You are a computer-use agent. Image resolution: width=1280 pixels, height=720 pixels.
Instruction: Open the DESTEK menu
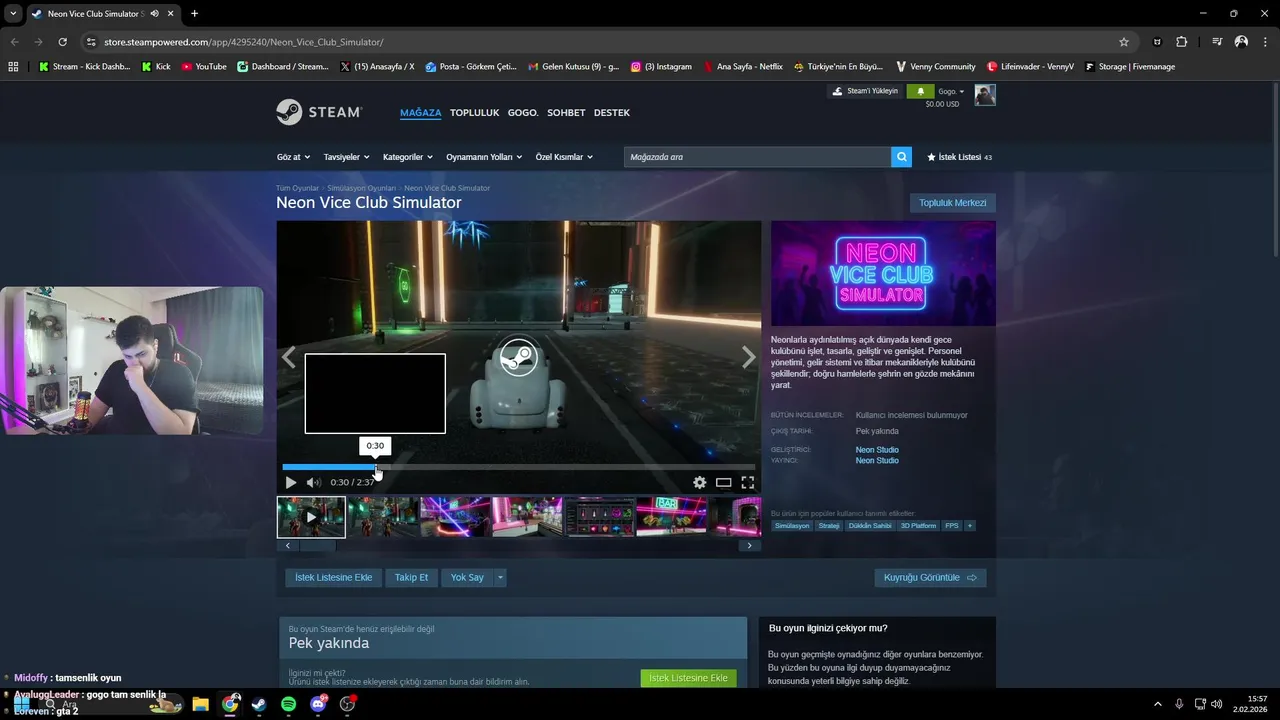pos(612,112)
